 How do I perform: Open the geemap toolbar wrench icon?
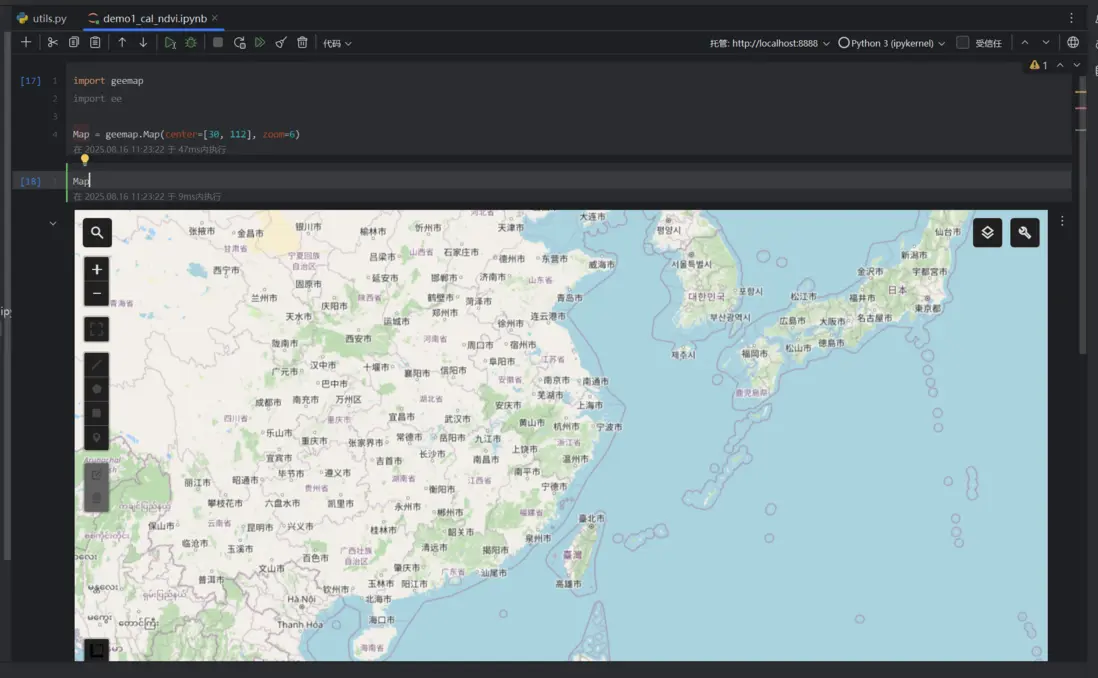click(1024, 233)
